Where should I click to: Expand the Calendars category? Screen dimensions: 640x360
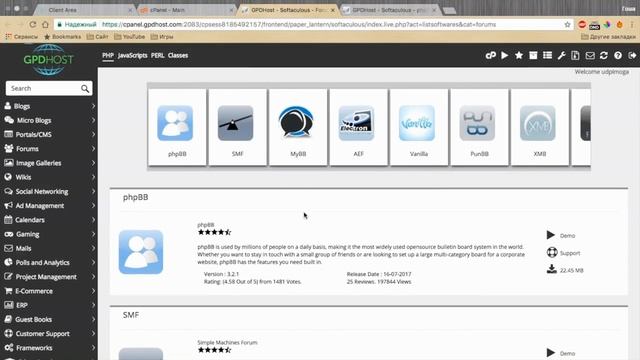click(x=49, y=220)
